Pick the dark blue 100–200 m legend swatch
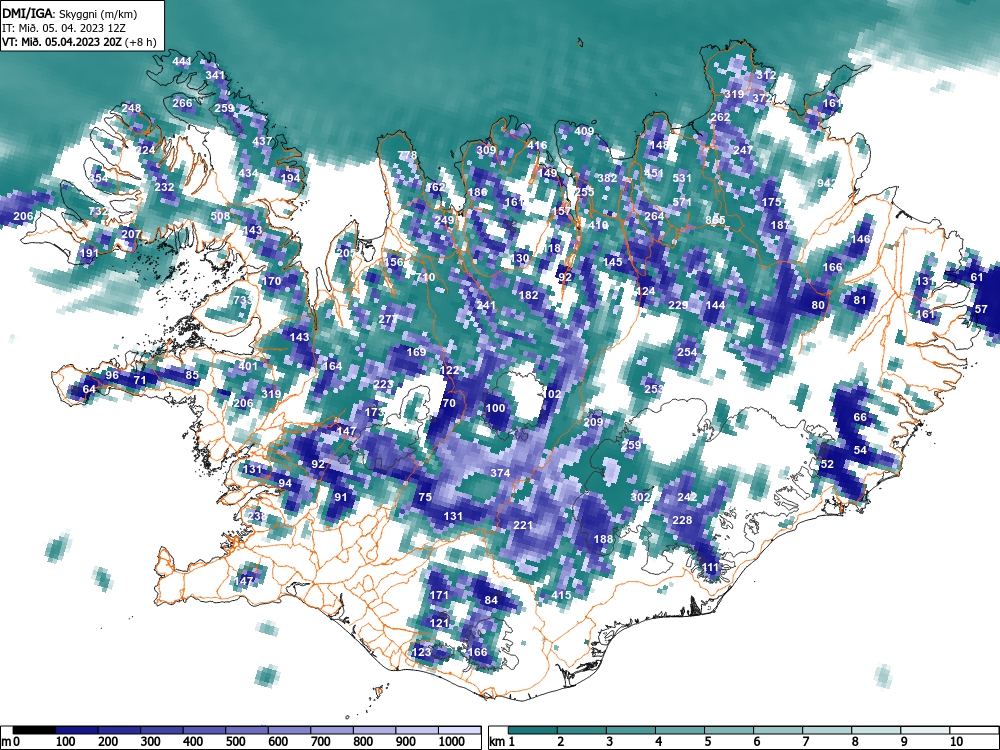1000x750 pixels. [x=77, y=730]
